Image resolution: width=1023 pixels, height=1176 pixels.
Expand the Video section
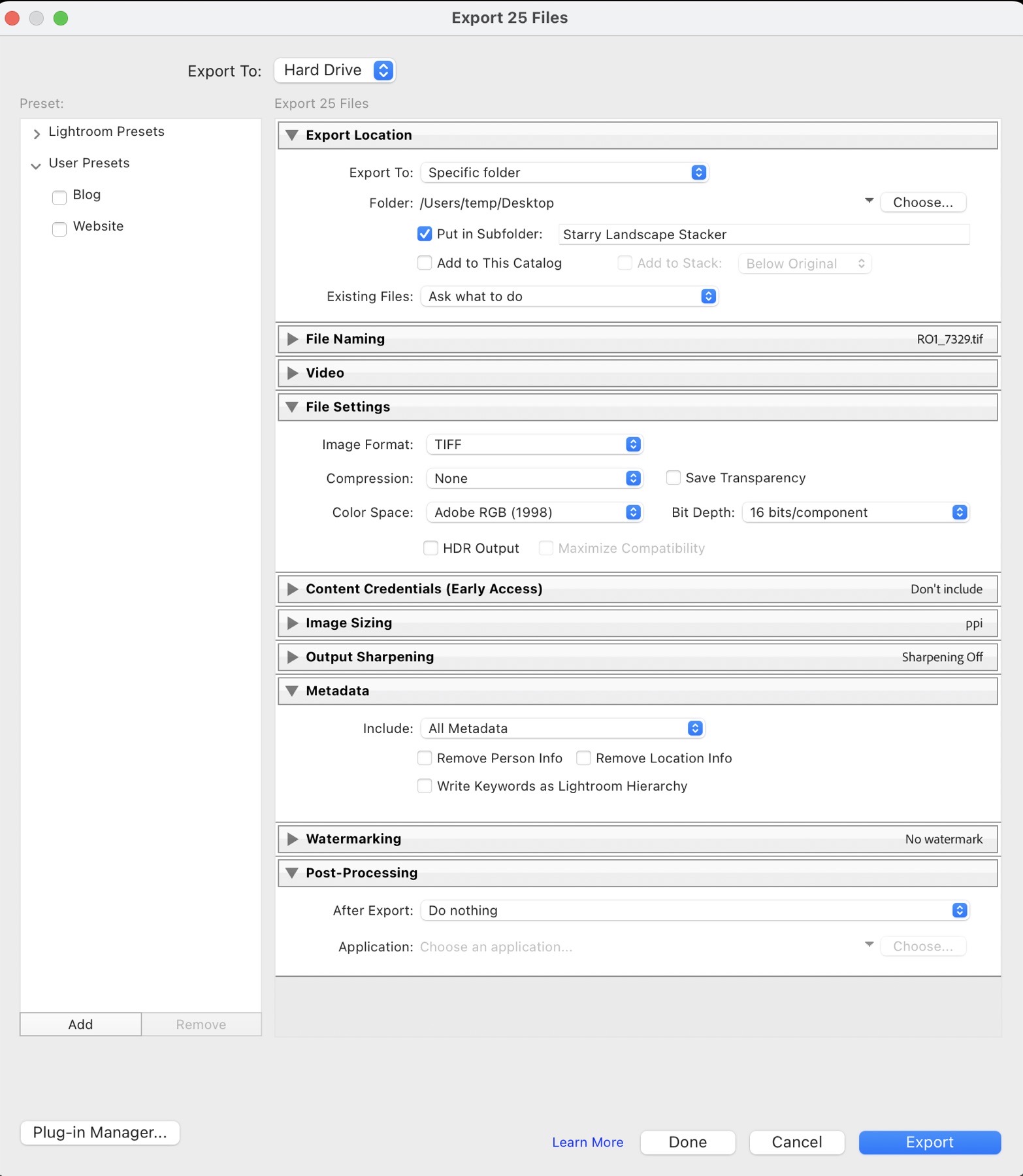292,373
